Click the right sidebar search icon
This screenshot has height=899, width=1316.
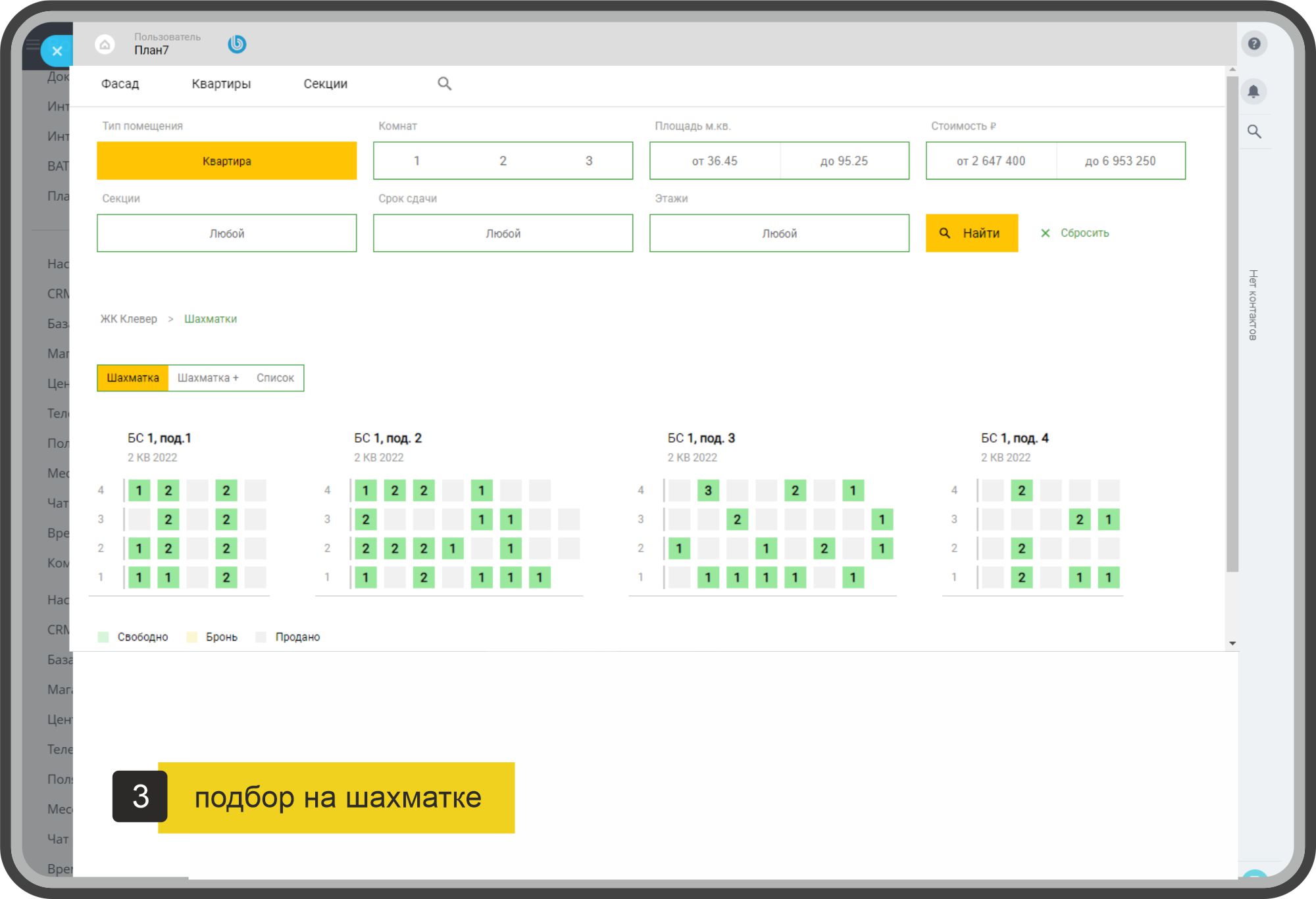pos(1254,132)
